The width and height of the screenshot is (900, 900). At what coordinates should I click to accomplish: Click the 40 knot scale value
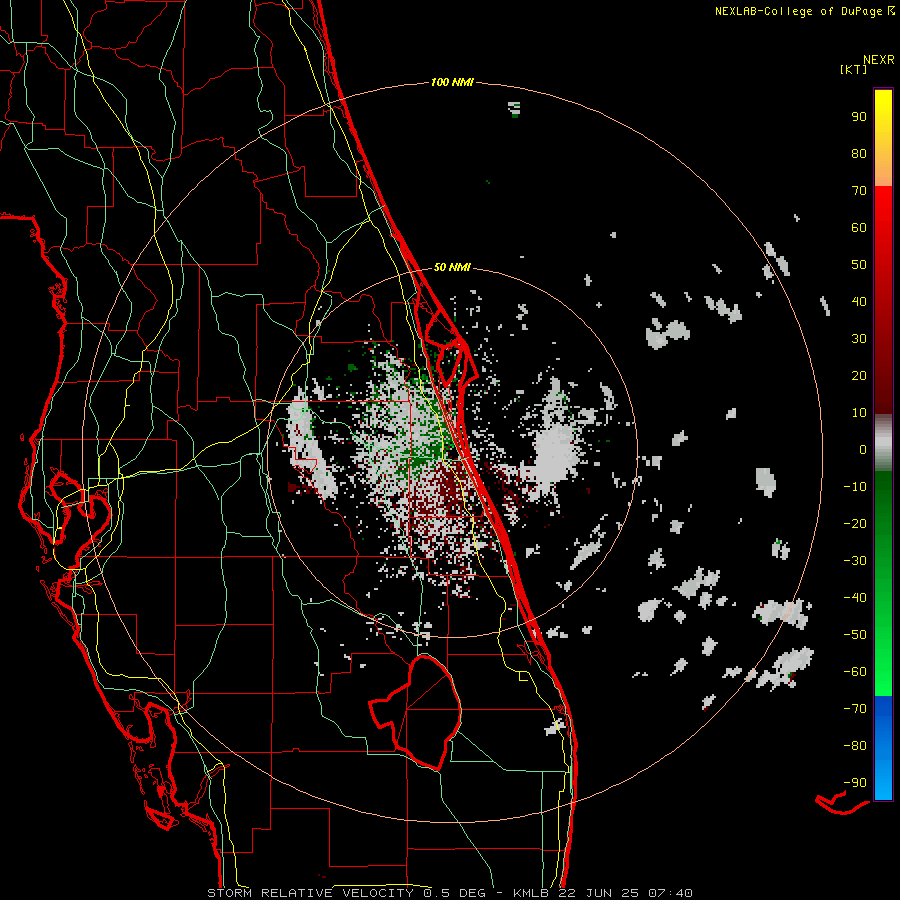[859, 301]
